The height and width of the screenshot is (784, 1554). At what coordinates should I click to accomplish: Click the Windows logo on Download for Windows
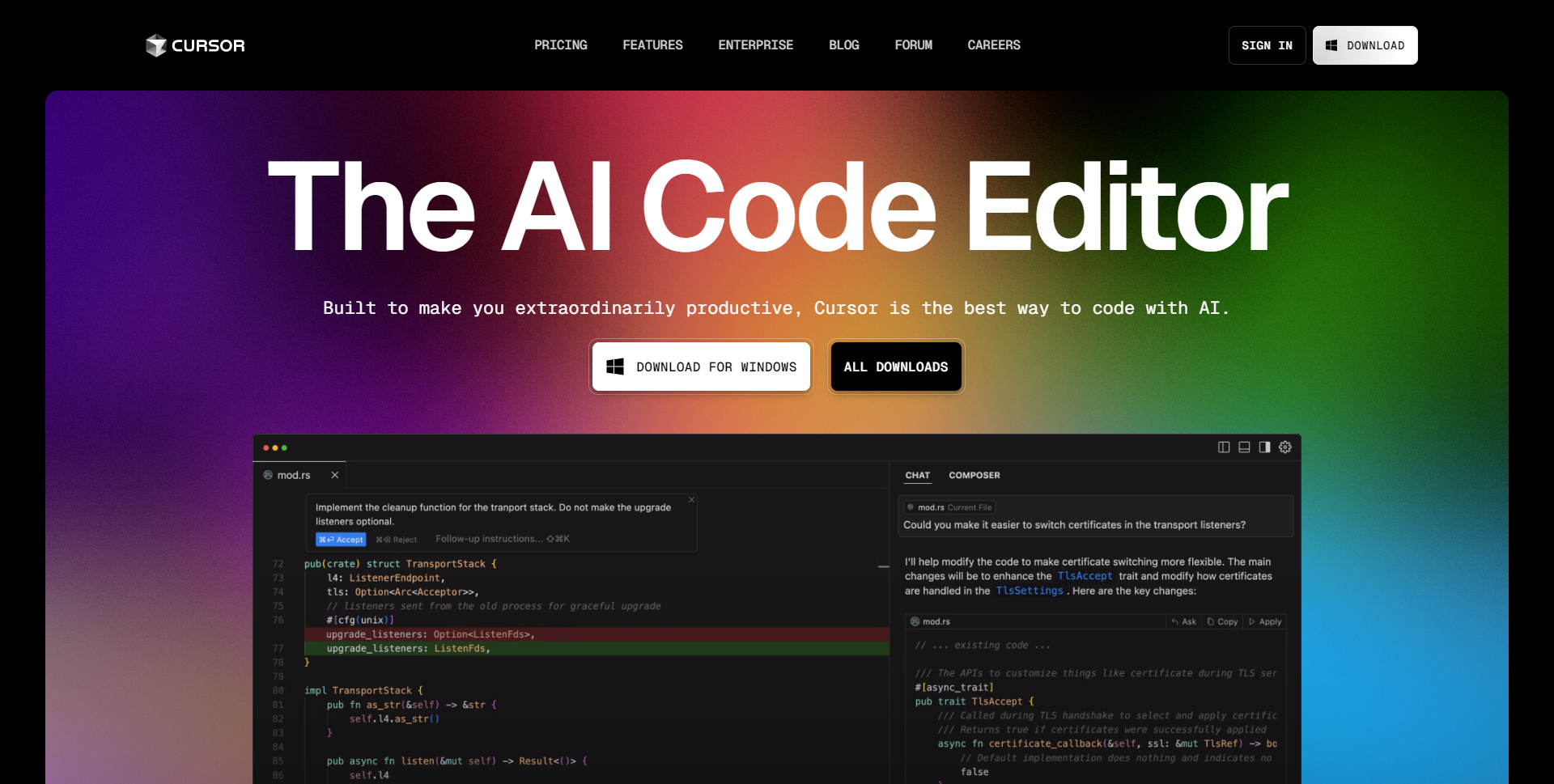(615, 367)
